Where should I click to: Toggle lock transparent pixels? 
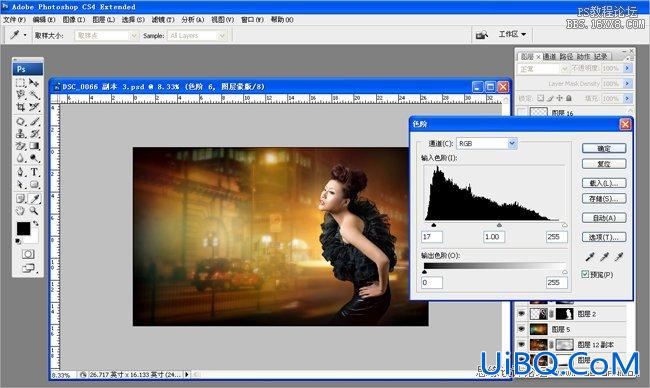coord(541,98)
